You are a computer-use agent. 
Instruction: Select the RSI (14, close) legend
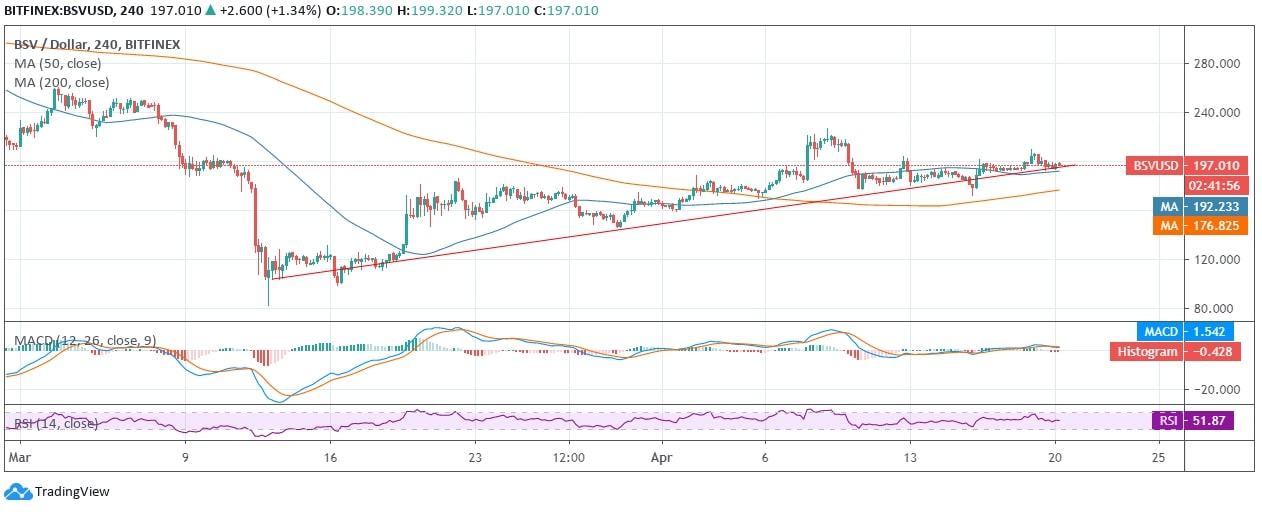click(x=56, y=423)
